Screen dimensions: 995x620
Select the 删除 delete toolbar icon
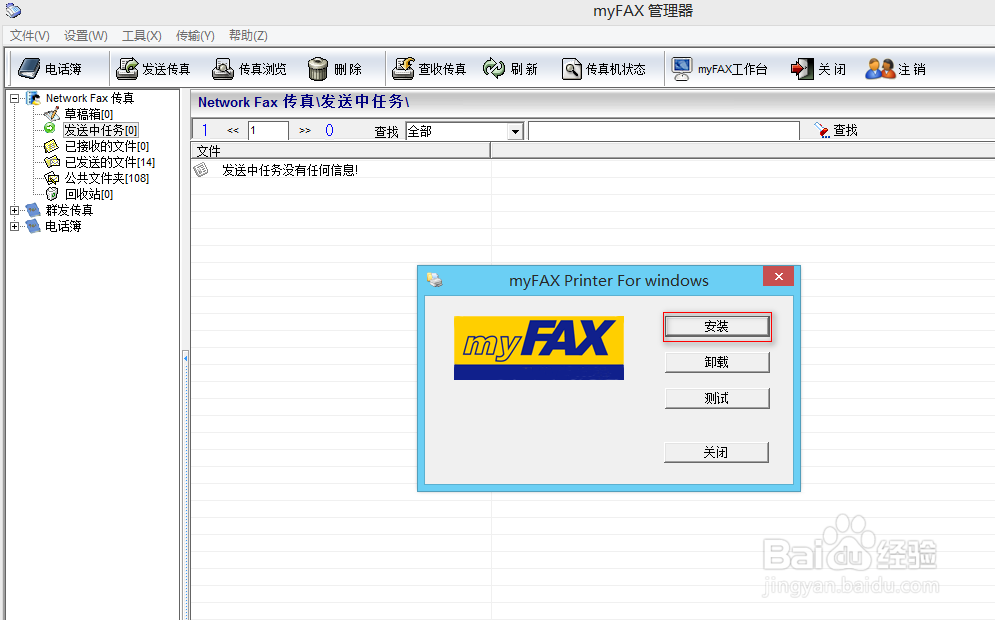click(336, 68)
